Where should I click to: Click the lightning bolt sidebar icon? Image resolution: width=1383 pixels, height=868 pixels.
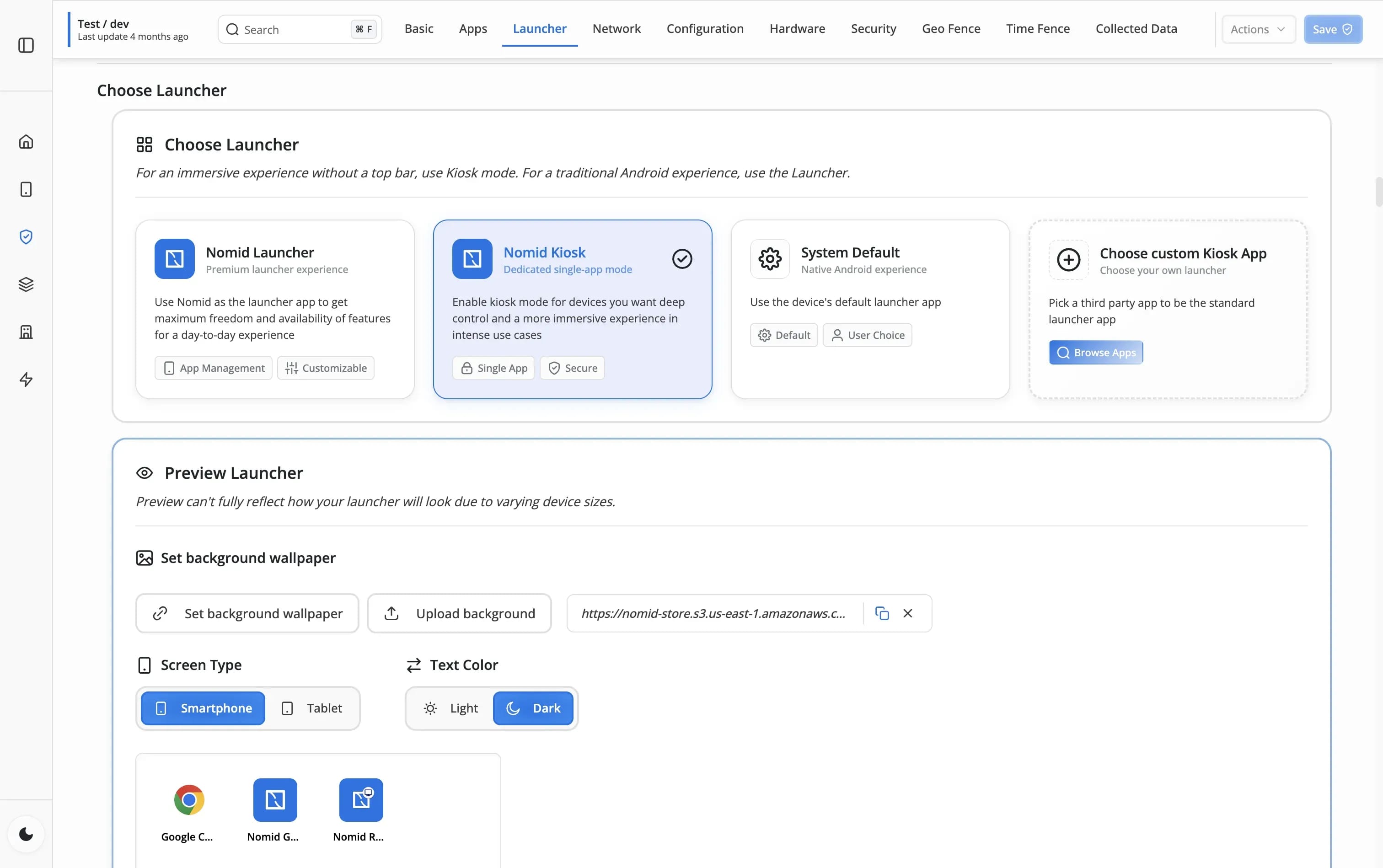[x=26, y=380]
